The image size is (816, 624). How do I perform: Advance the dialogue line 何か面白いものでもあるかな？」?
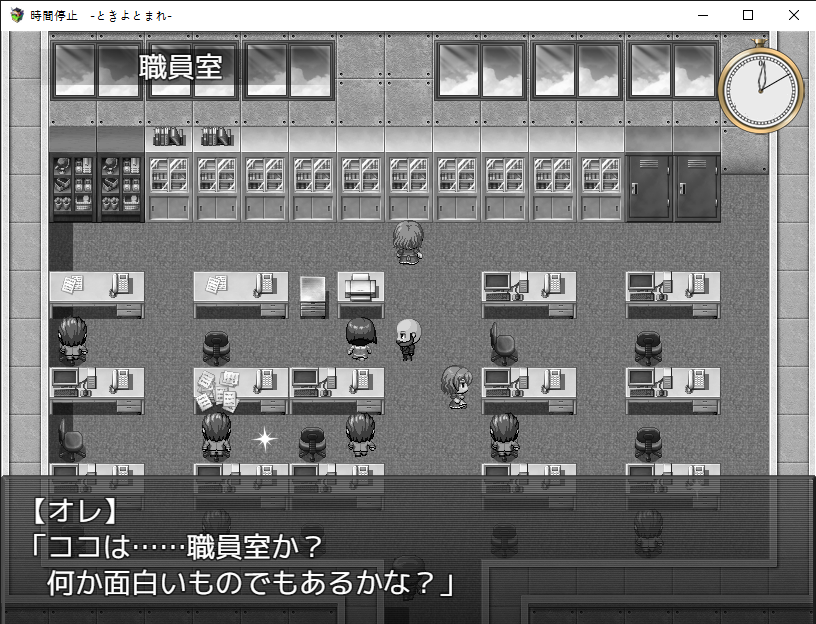pos(251,583)
